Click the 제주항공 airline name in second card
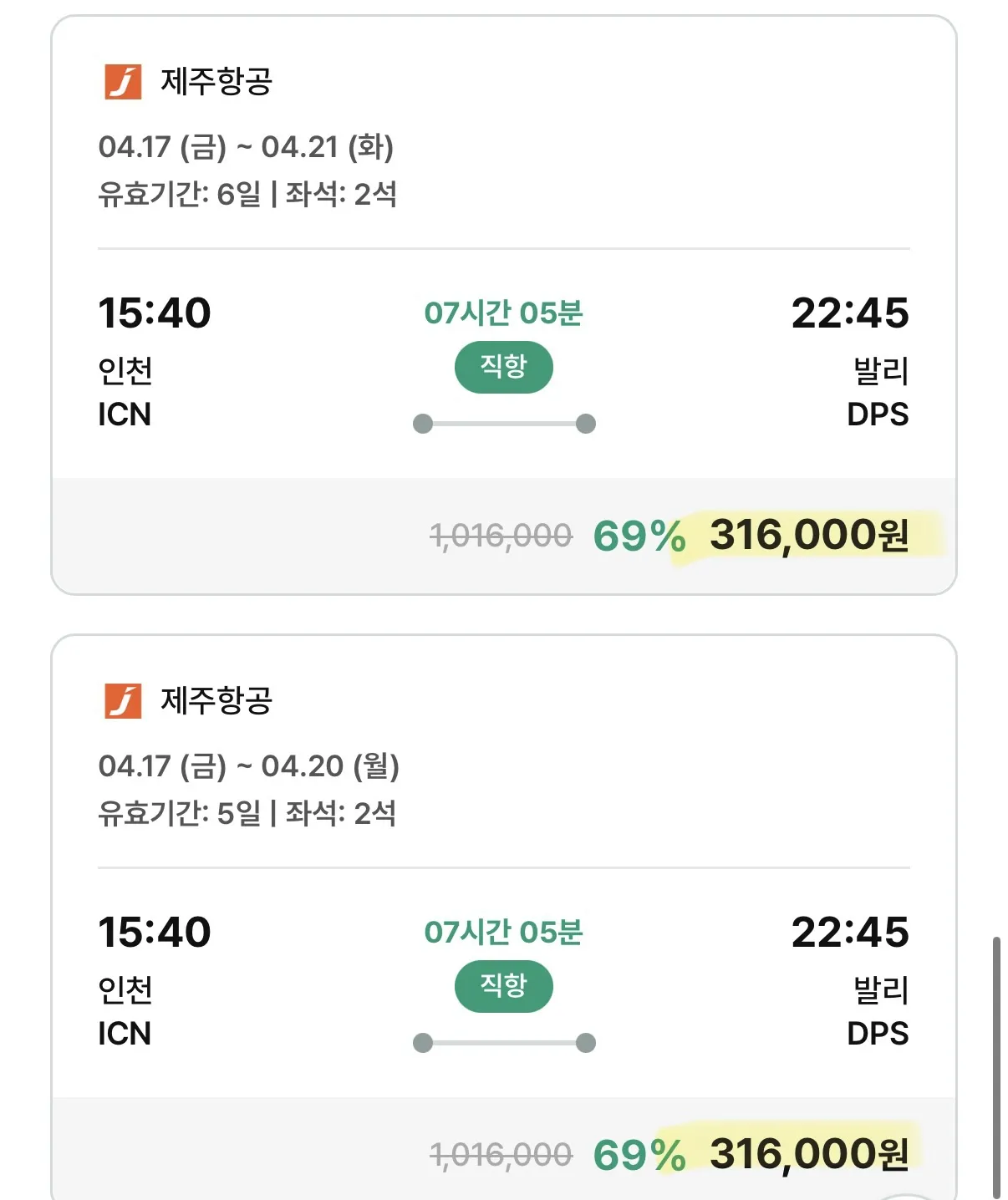The height and width of the screenshot is (1200, 1008). (216, 701)
